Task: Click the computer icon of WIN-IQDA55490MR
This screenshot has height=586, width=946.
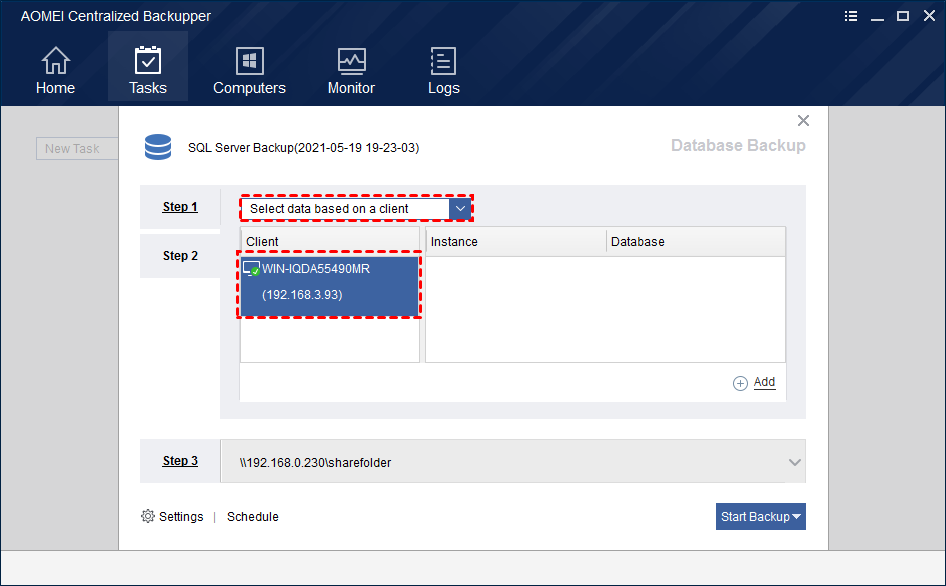Action: click(x=252, y=269)
